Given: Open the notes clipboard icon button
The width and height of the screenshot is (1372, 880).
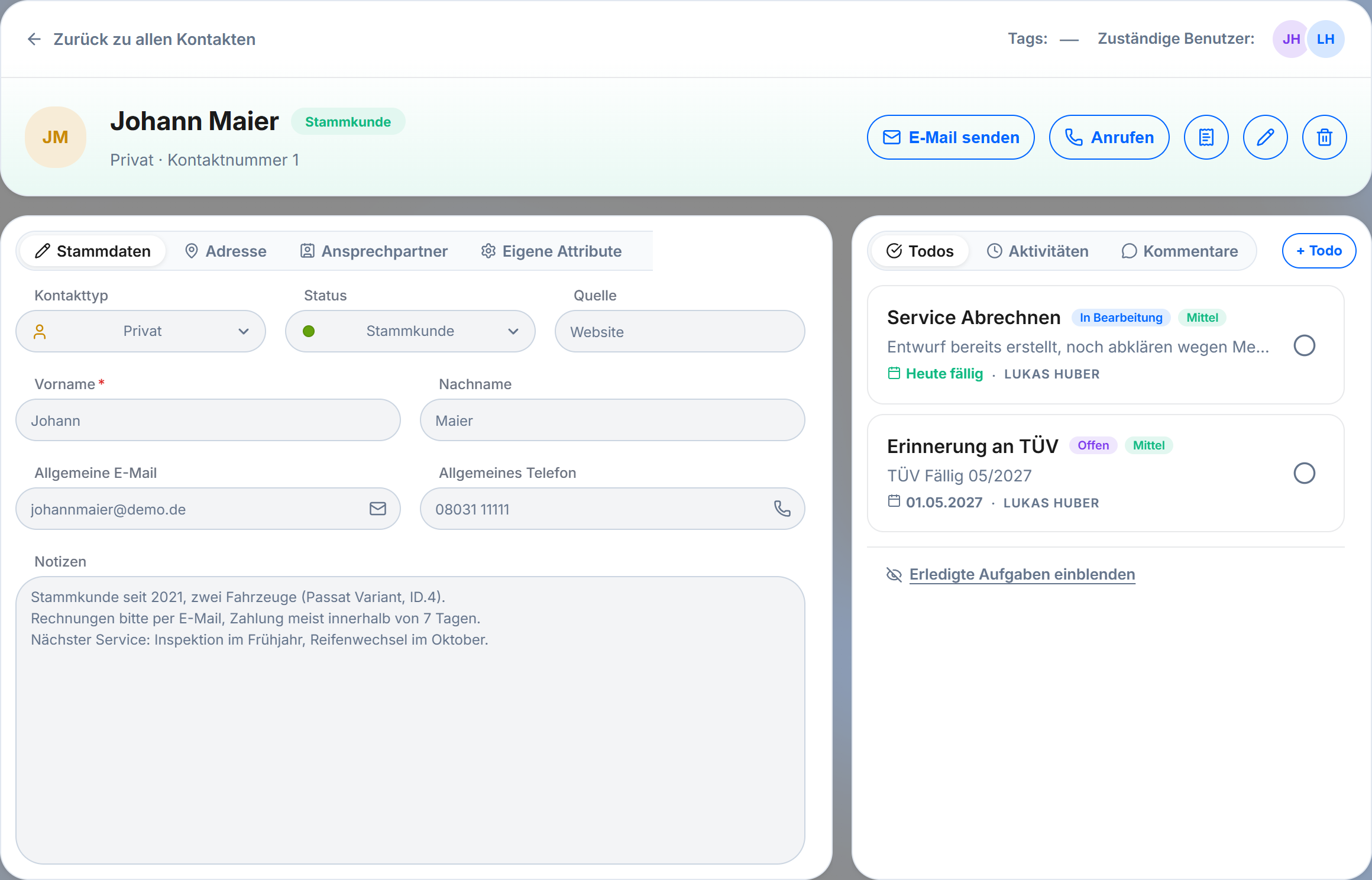Looking at the screenshot, I should pos(1206,137).
